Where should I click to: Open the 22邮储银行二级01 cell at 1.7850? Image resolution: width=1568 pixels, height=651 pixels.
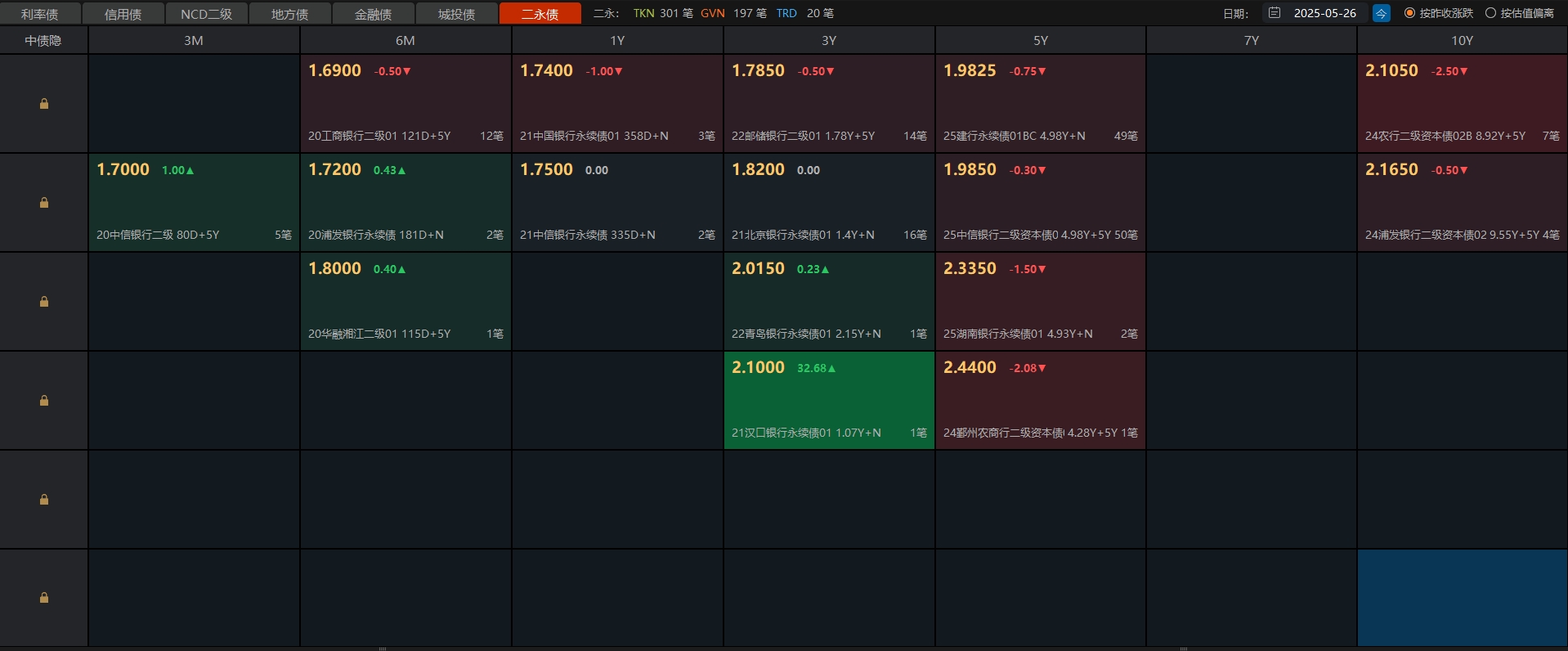tap(829, 103)
